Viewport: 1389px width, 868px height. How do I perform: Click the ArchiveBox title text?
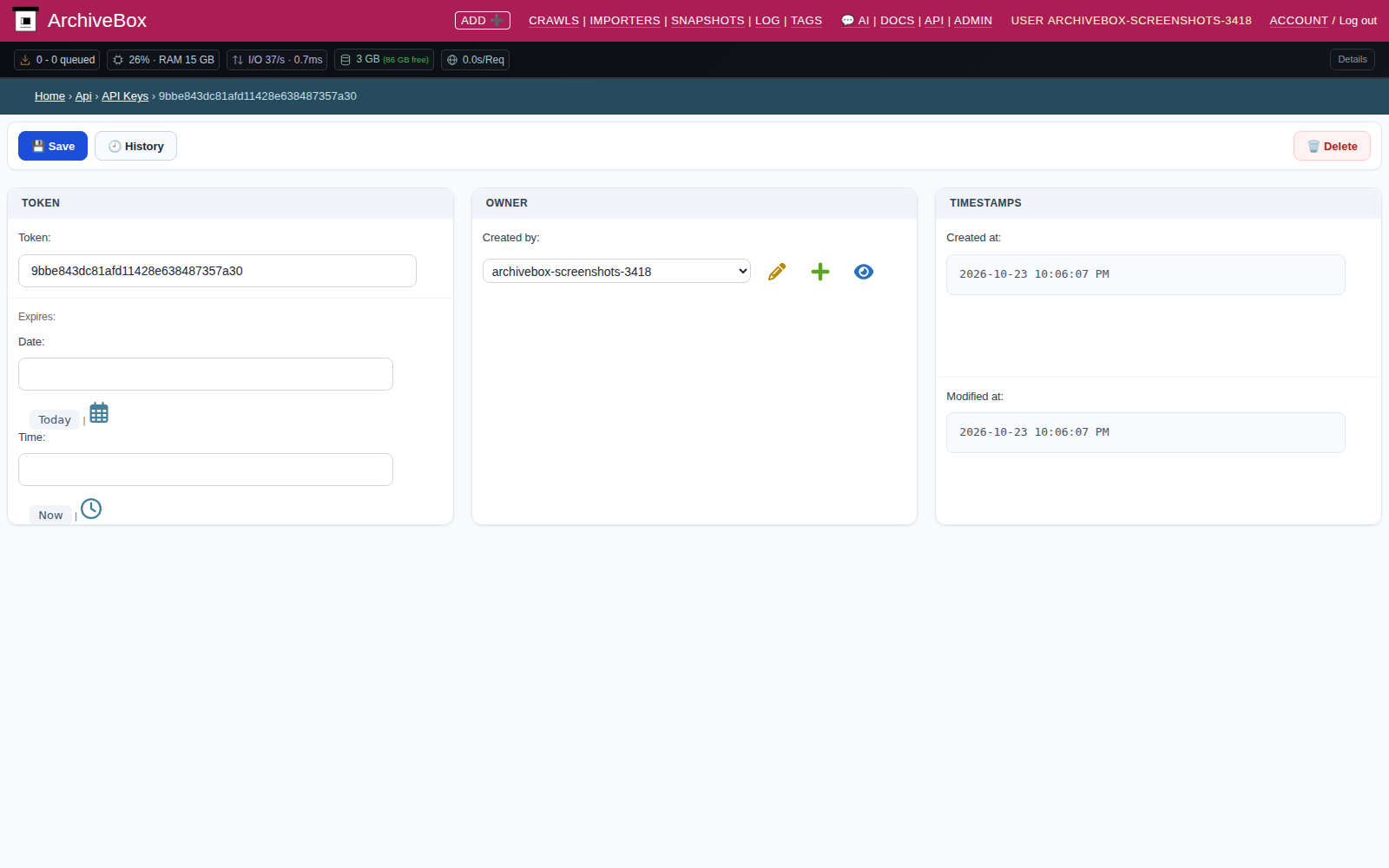click(97, 20)
